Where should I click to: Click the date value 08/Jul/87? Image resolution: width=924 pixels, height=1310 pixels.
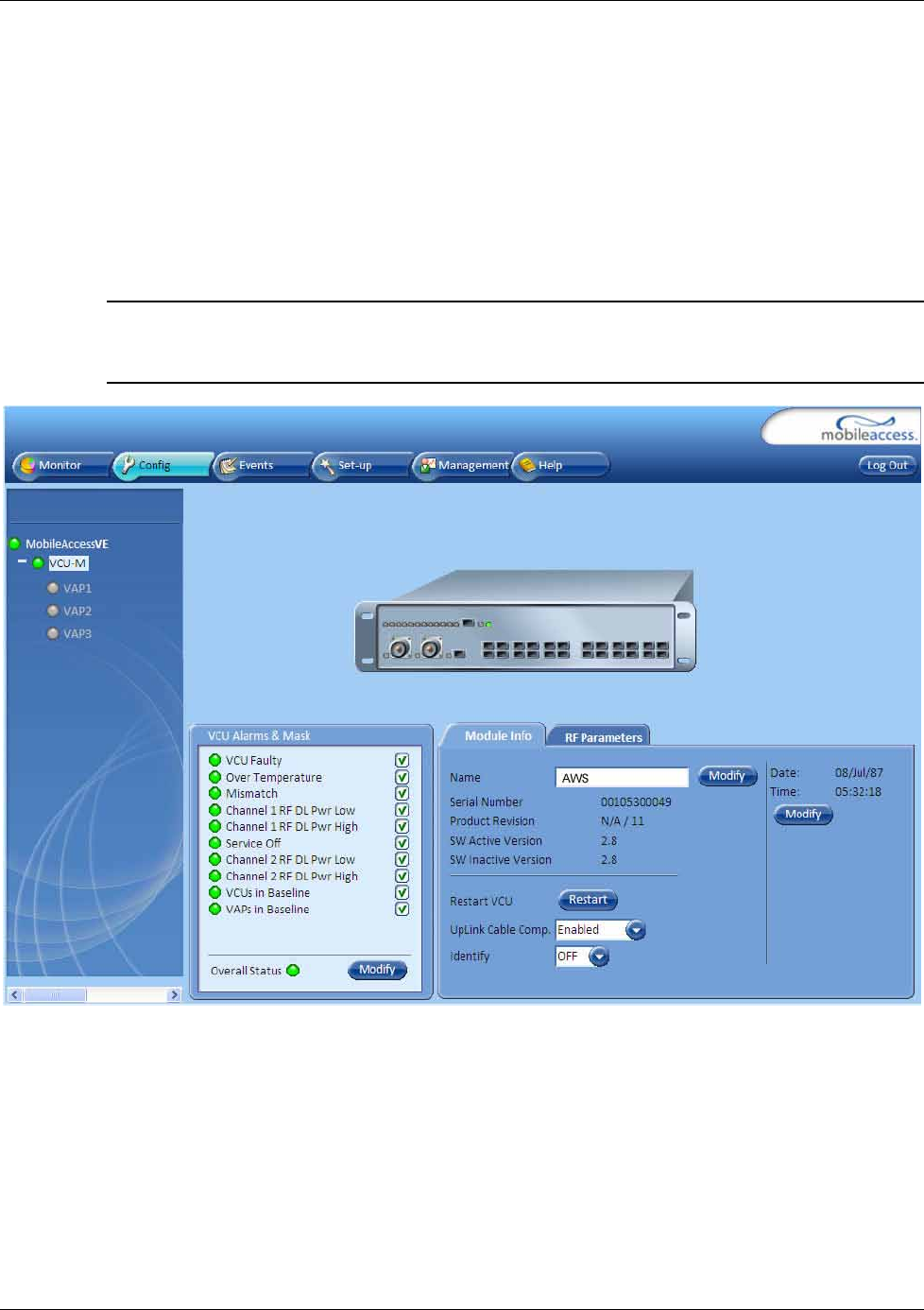pyautogui.click(x=859, y=772)
